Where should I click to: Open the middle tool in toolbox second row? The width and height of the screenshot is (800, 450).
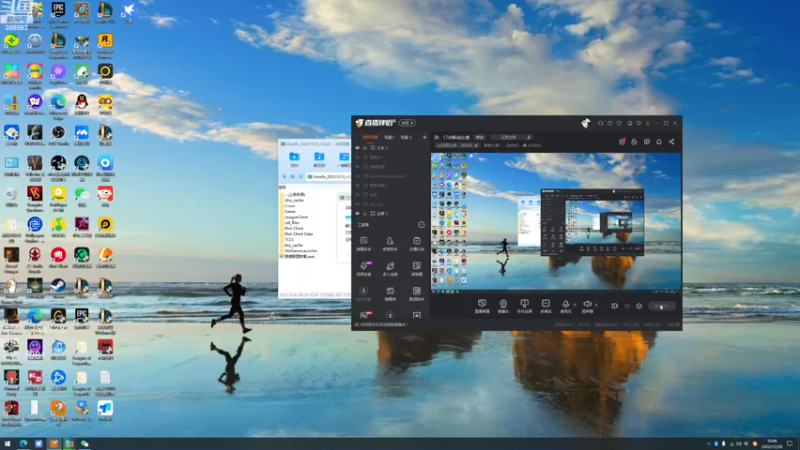390,268
